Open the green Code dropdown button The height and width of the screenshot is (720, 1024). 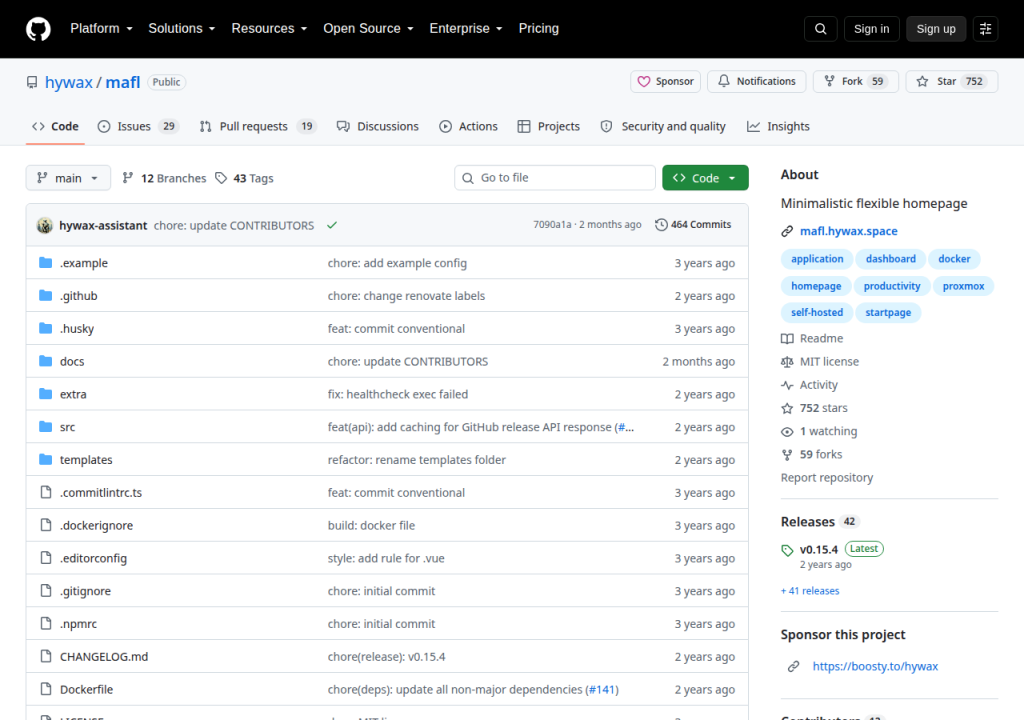pos(705,178)
